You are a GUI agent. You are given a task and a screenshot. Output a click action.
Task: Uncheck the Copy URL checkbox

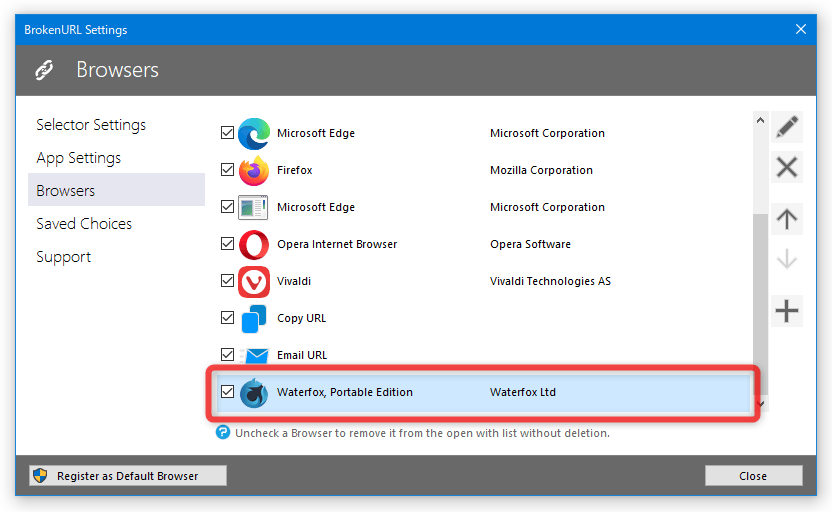[x=227, y=317]
